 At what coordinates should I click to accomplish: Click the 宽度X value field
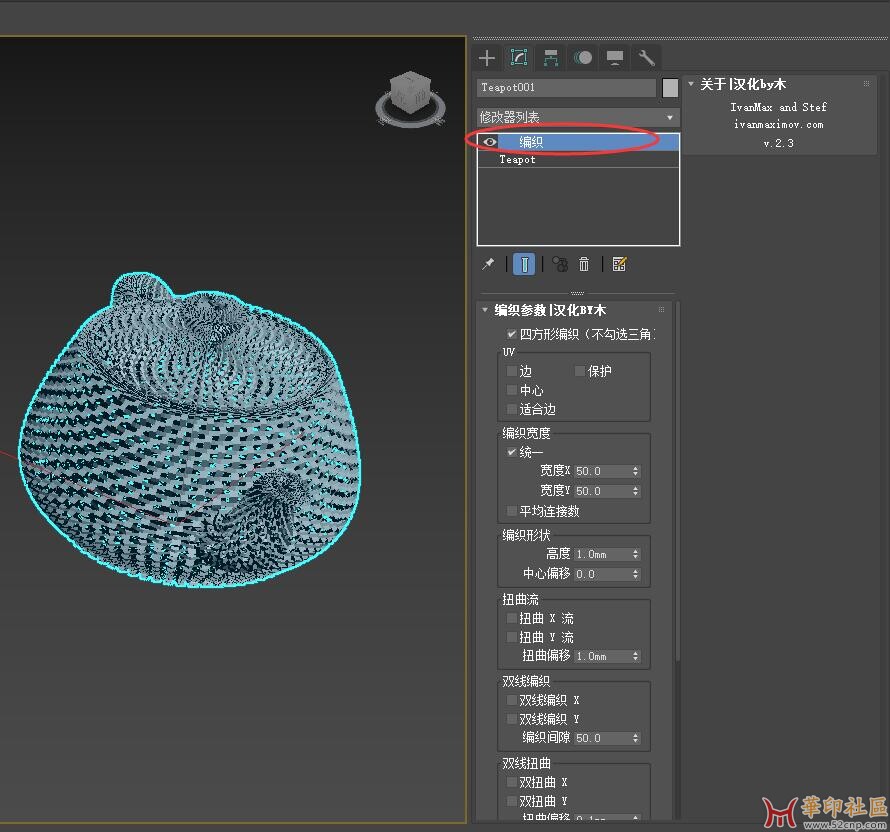[602, 471]
